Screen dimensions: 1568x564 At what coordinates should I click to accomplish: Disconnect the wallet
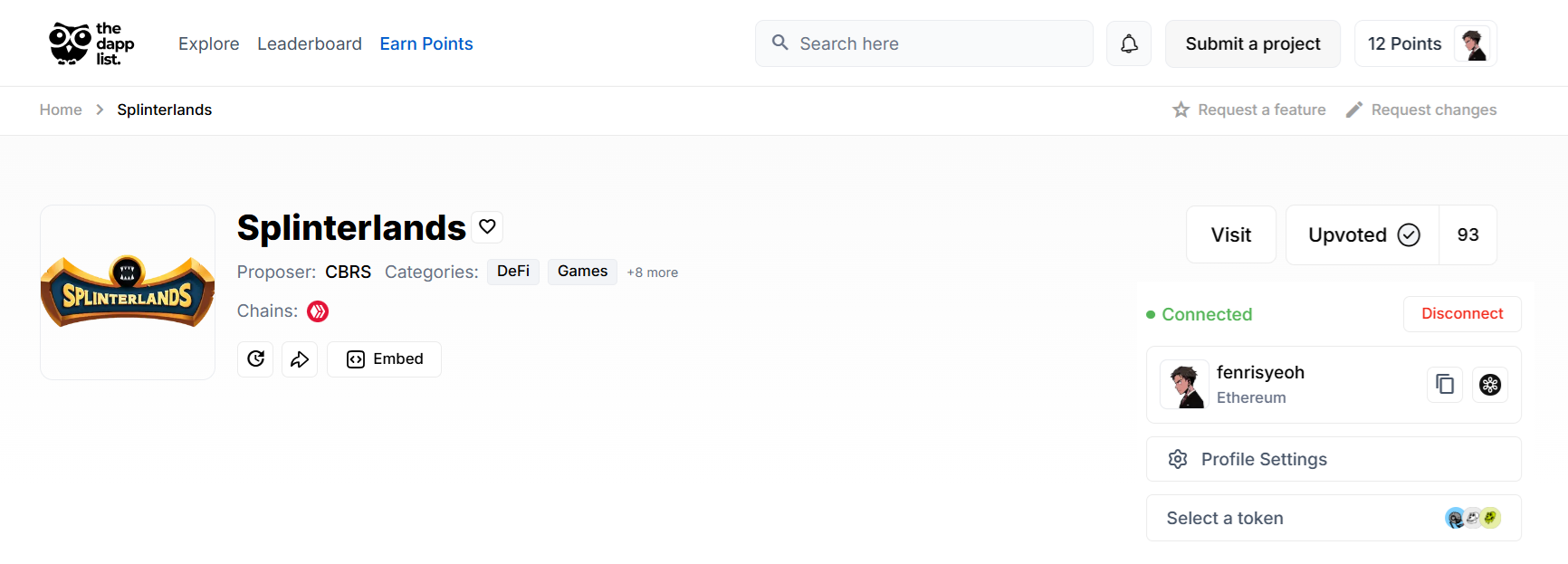(x=1462, y=314)
